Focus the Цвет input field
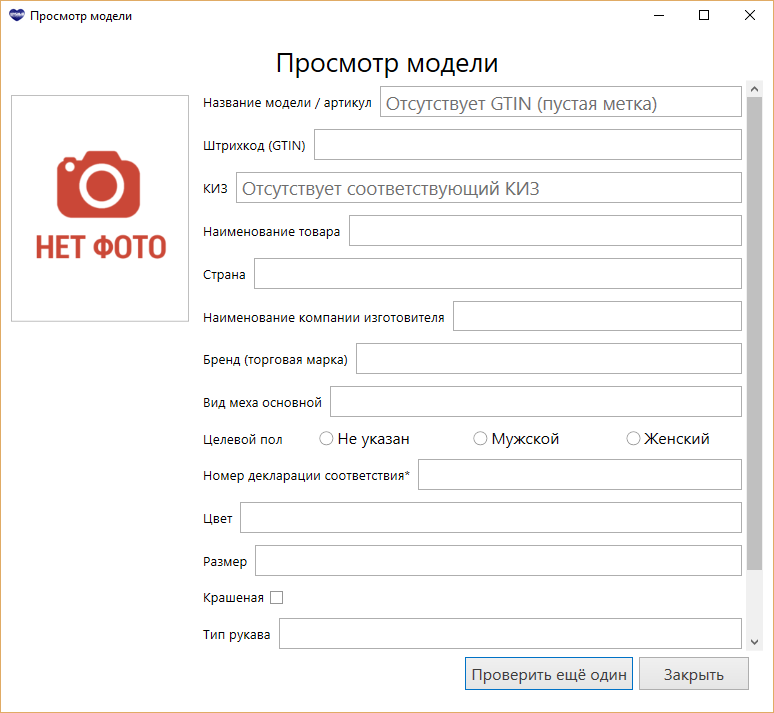This screenshot has width=774, height=713. click(491, 517)
